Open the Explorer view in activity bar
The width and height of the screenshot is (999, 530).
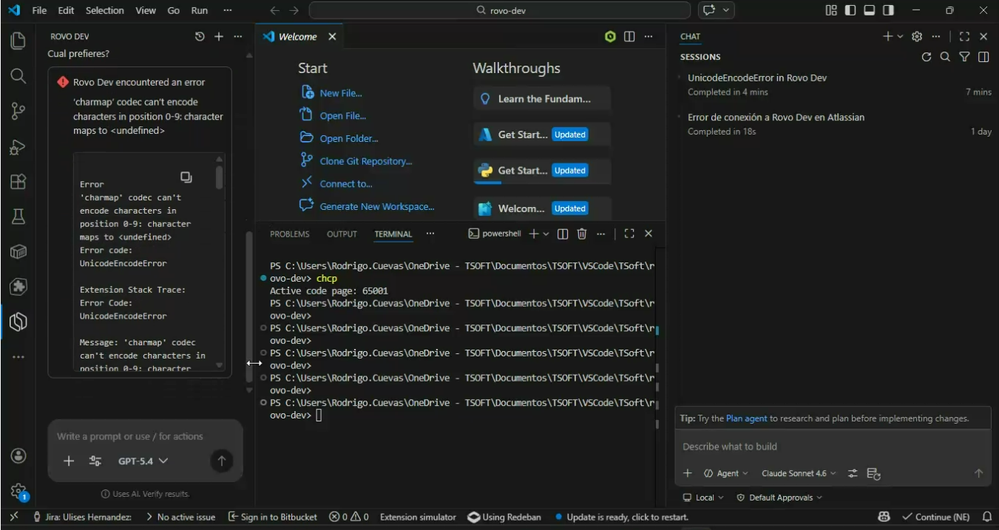click(x=18, y=41)
